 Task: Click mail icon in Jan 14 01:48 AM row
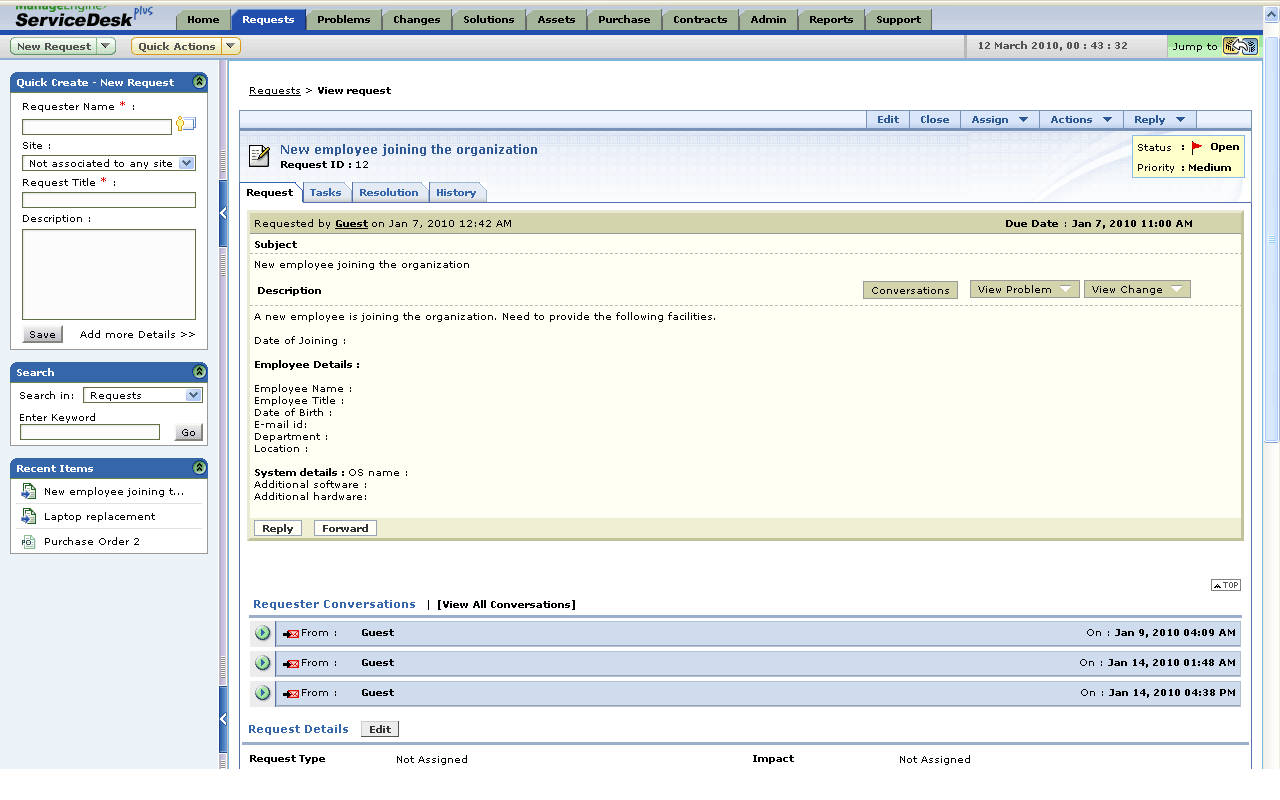[x=291, y=663]
